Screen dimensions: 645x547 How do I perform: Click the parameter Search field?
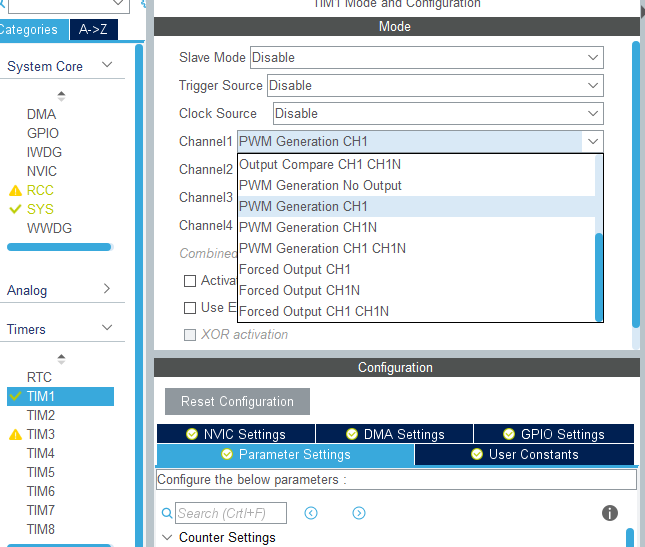pyautogui.click(x=231, y=513)
